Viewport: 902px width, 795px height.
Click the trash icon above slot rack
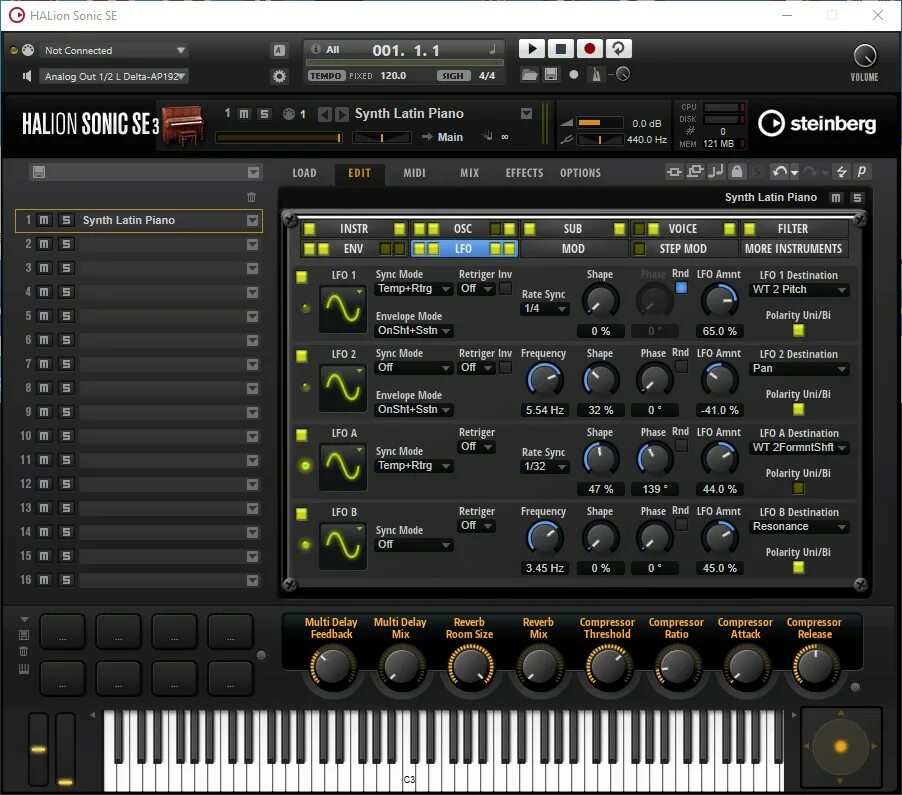(251, 197)
